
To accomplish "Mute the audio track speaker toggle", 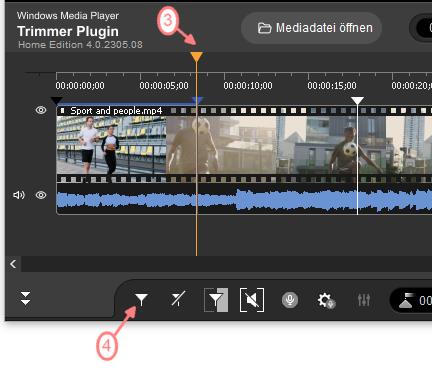I will point(19,195).
